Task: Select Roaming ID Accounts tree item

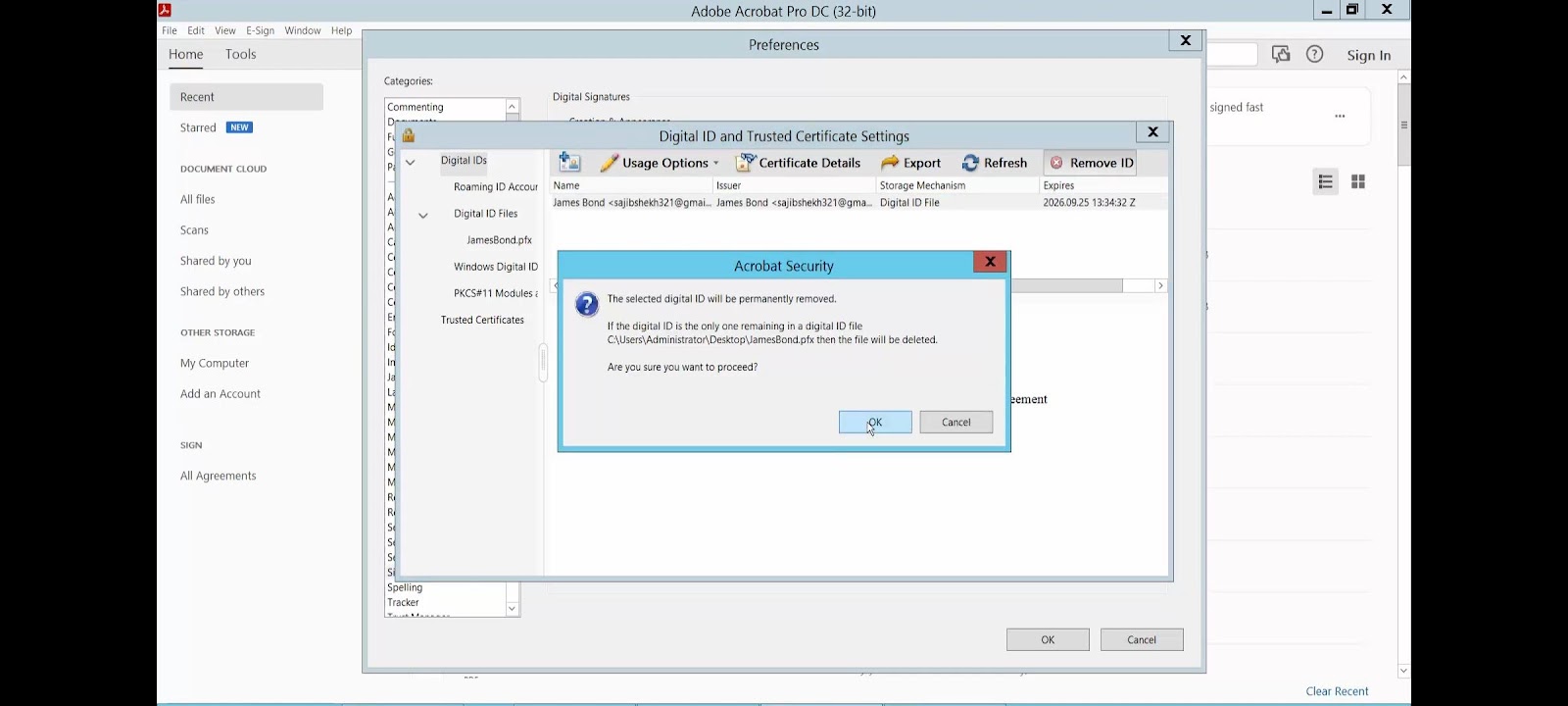Action: (495, 187)
